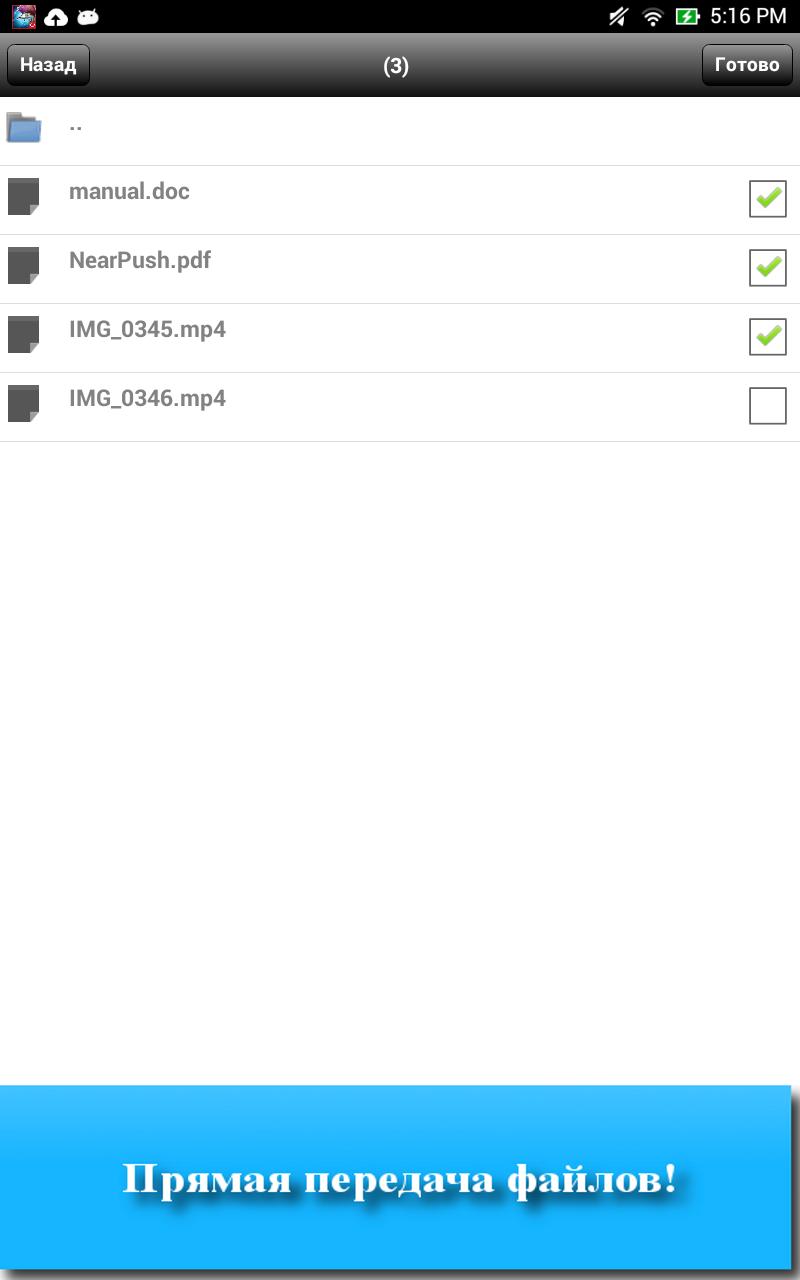The width and height of the screenshot is (800, 1280).
Task: Confirm selection with the Готово button
Action: pos(747,65)
